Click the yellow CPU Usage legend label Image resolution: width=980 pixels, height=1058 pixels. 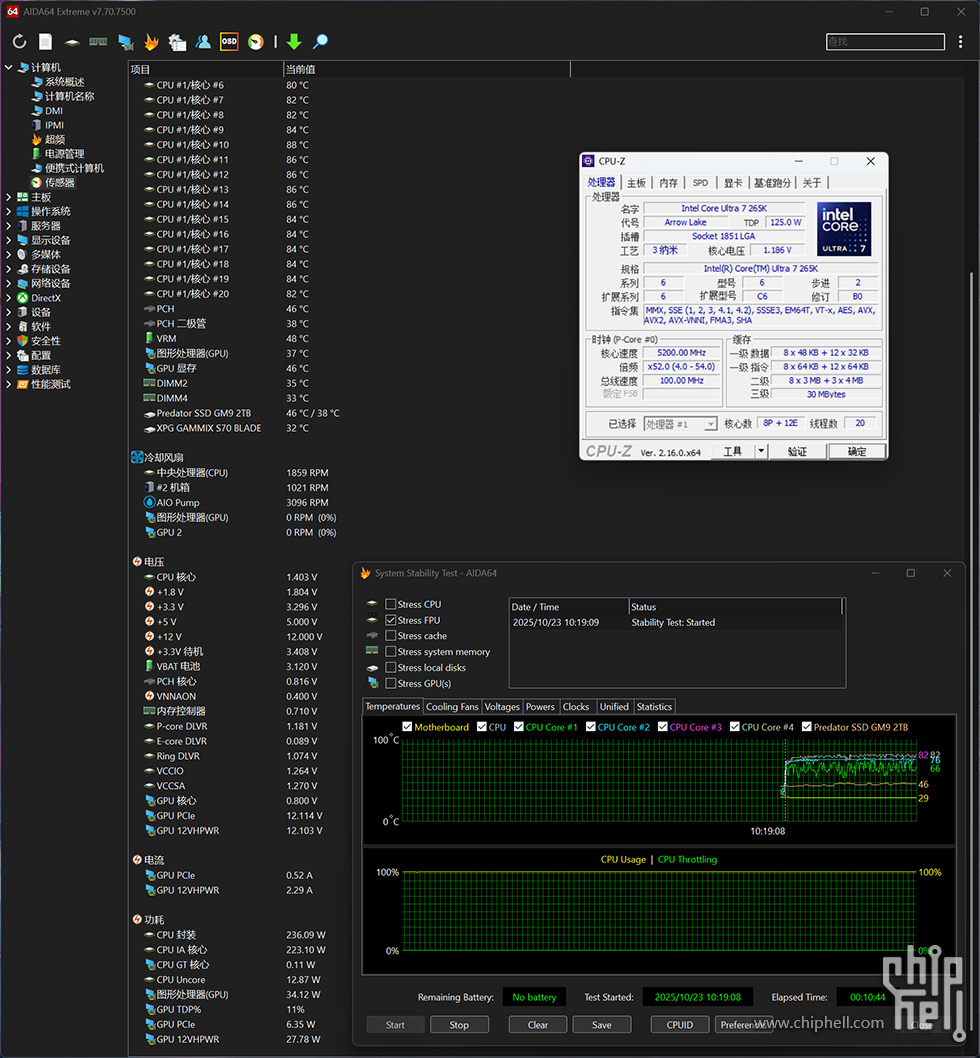click(622, 860)
